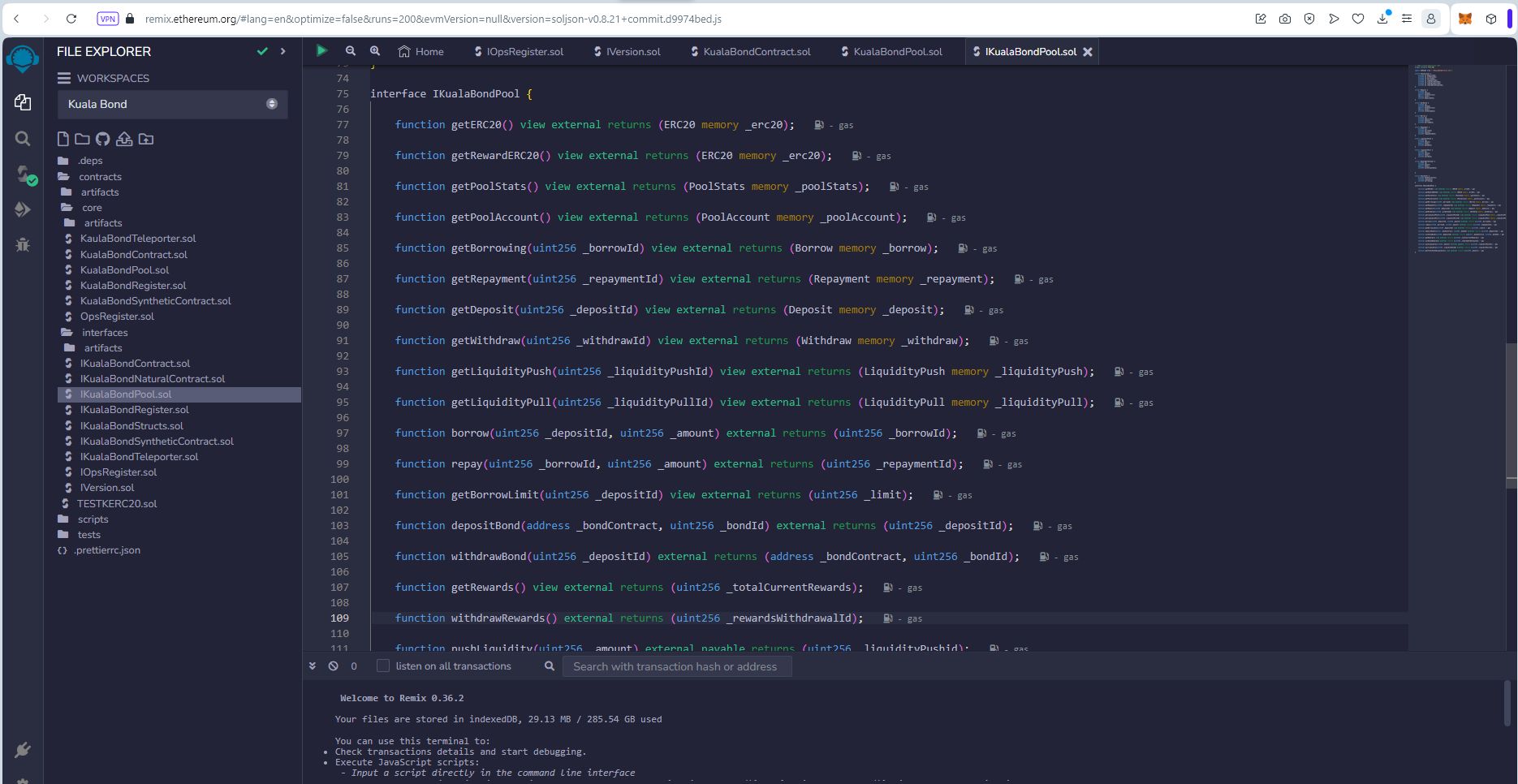This screenshot has height=784, width=1518.
Task: Open Deploy & run transactions icon
Action: coord(23,209)
